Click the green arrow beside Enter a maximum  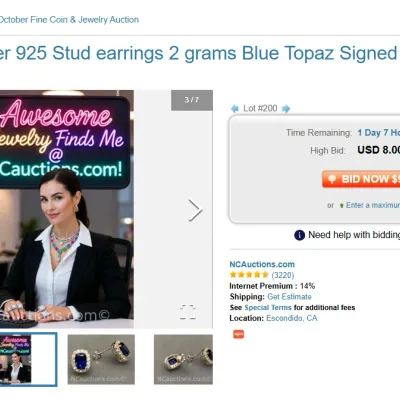(x=341, y=205)
